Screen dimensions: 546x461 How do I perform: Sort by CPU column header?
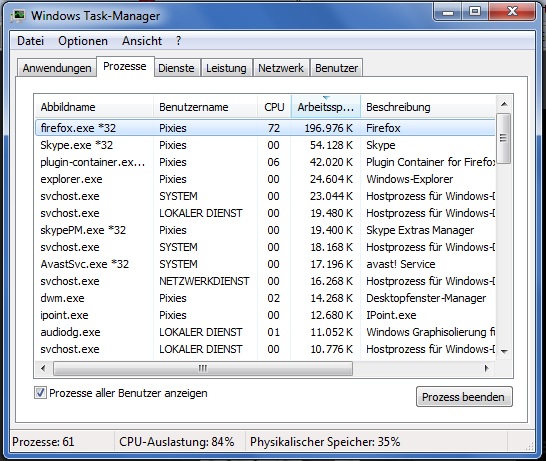274,107
